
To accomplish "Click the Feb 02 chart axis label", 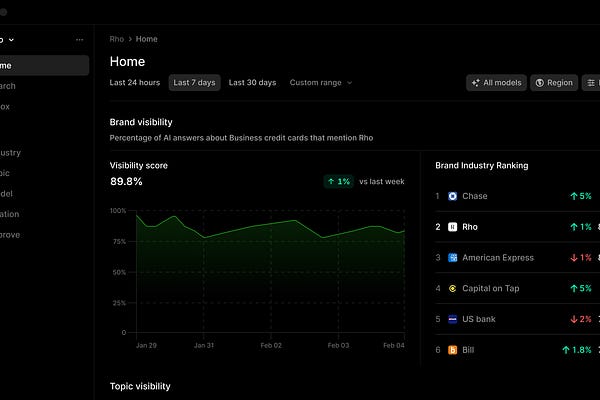I will [x=271, y=345].
